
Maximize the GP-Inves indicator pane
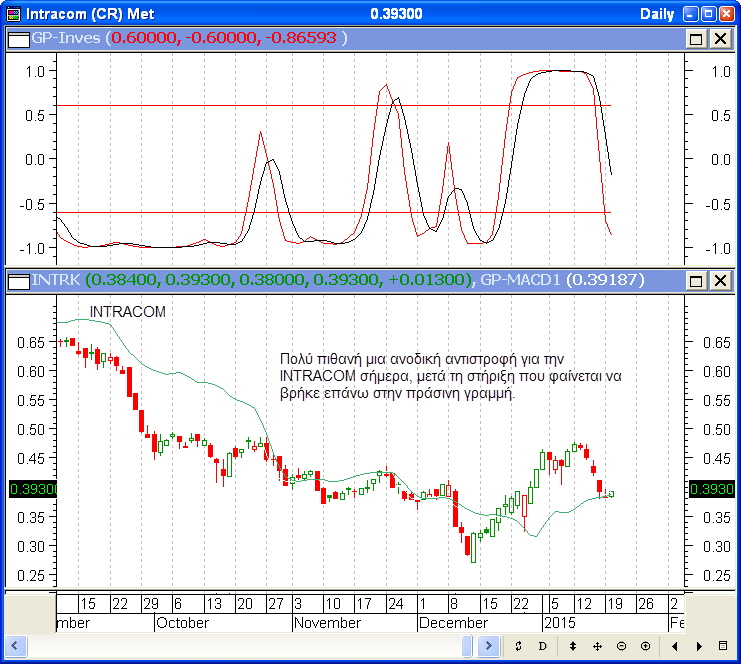coord(696,39)
